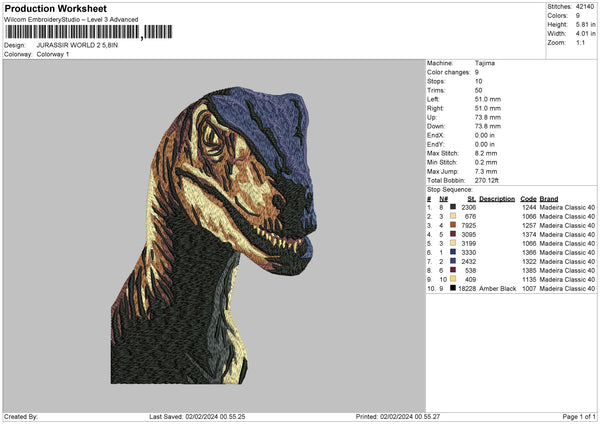Click the stitch count '3330'
The width and height of the screenshot is (600, 424).
[468, 253]
